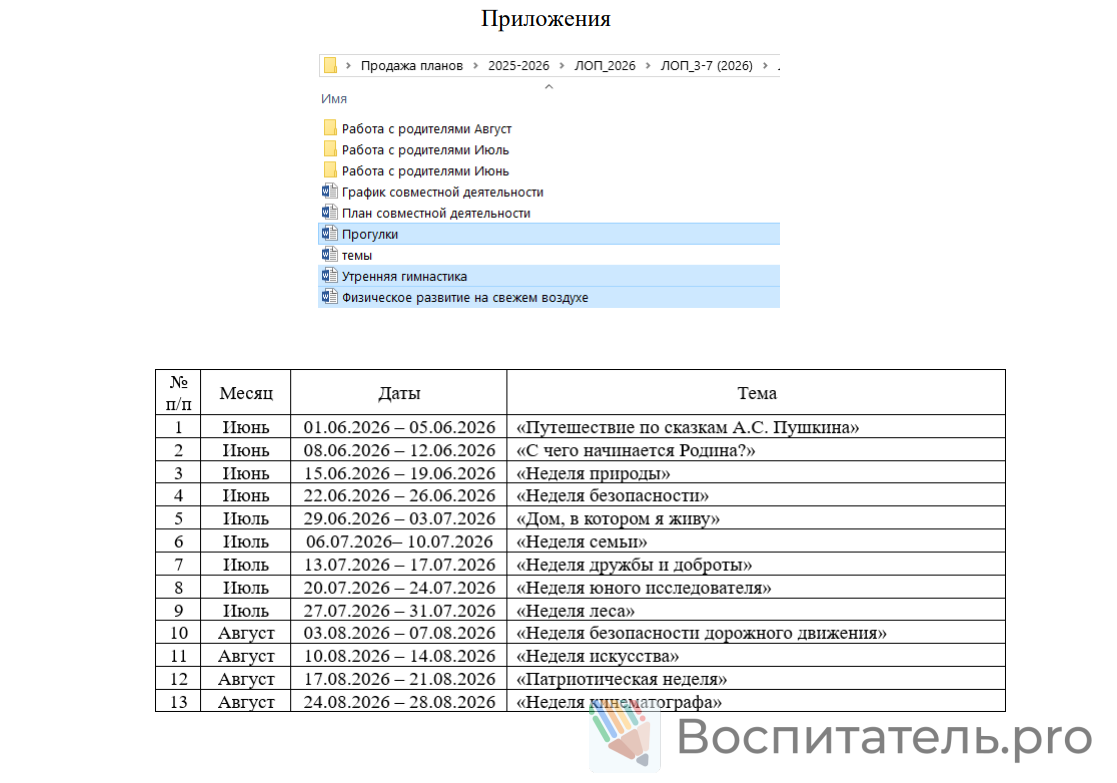Open the chevron between 2025-2026 and ЛОП_2026
Screen dimensions: 1117x783
click(562, 66)
